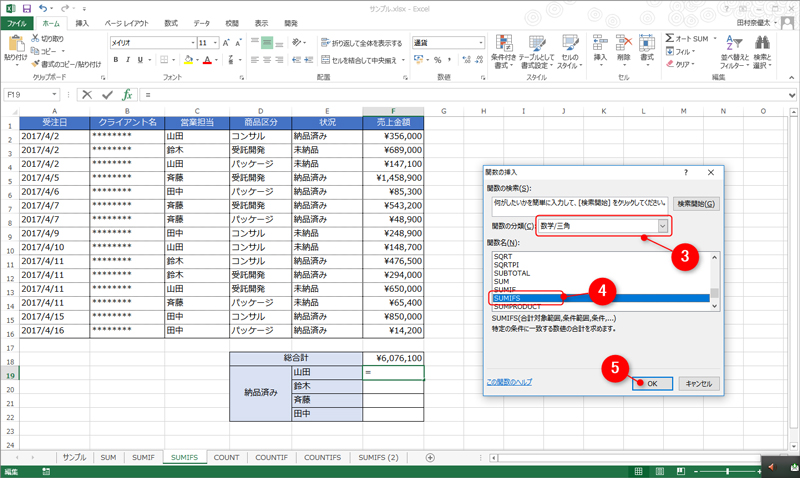This screenshot has height=478, width=800.
Task: Switch to the SUMIFS (2) sheet tab
Action: pos(378,458)
